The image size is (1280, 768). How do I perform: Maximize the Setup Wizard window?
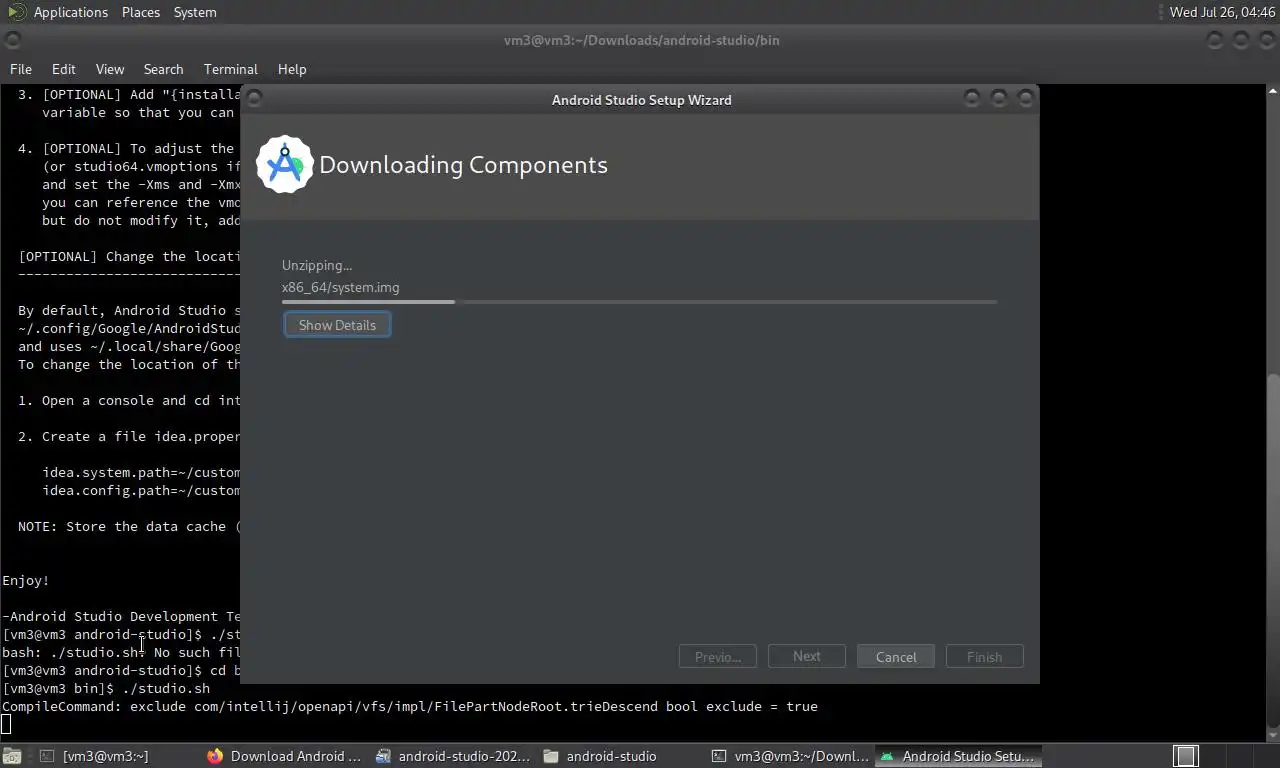(x=999, y=97)
